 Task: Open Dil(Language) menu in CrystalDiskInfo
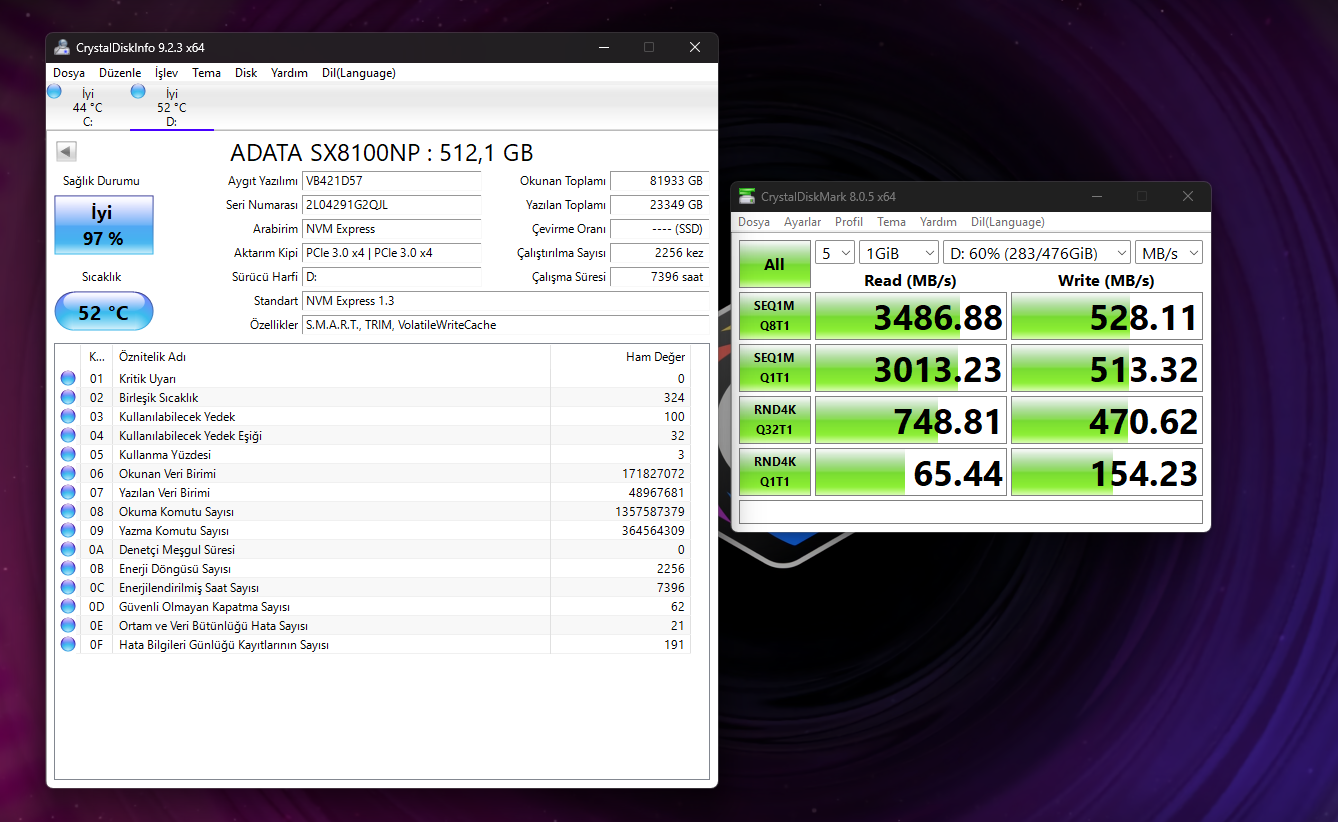(x=359, y=73)
